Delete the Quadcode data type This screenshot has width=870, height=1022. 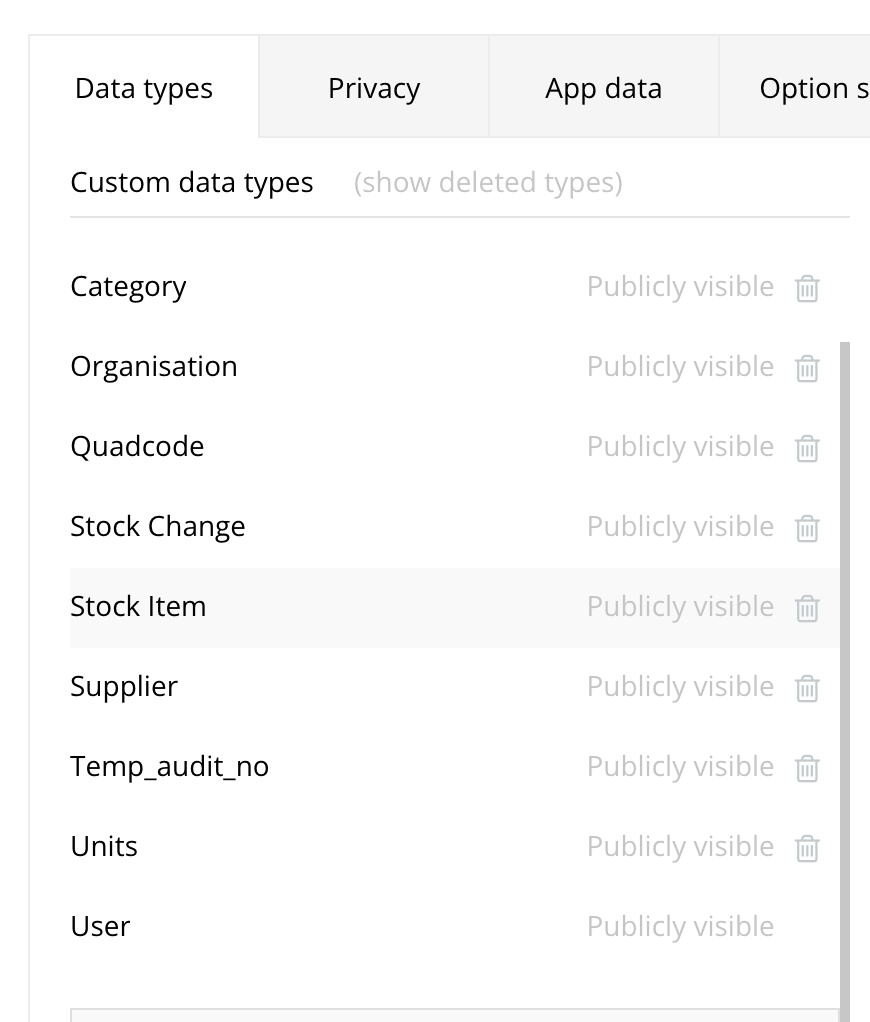[x=807, y=448]
